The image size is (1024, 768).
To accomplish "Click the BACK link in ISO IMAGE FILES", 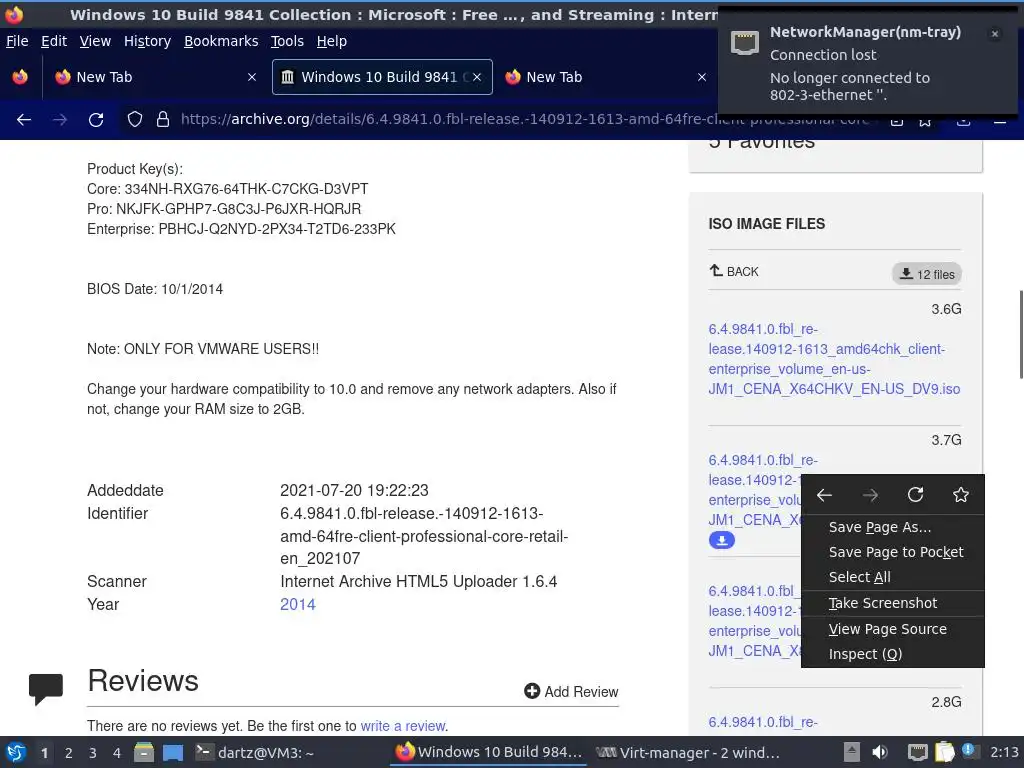I will click(735, 271).
